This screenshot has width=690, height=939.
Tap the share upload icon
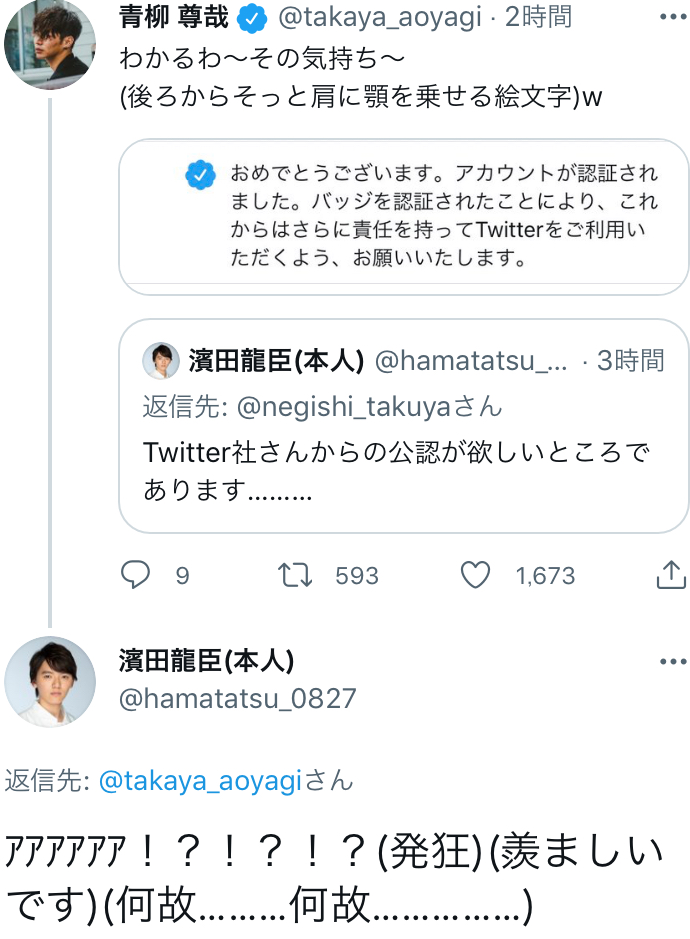[x=670, y=575]
